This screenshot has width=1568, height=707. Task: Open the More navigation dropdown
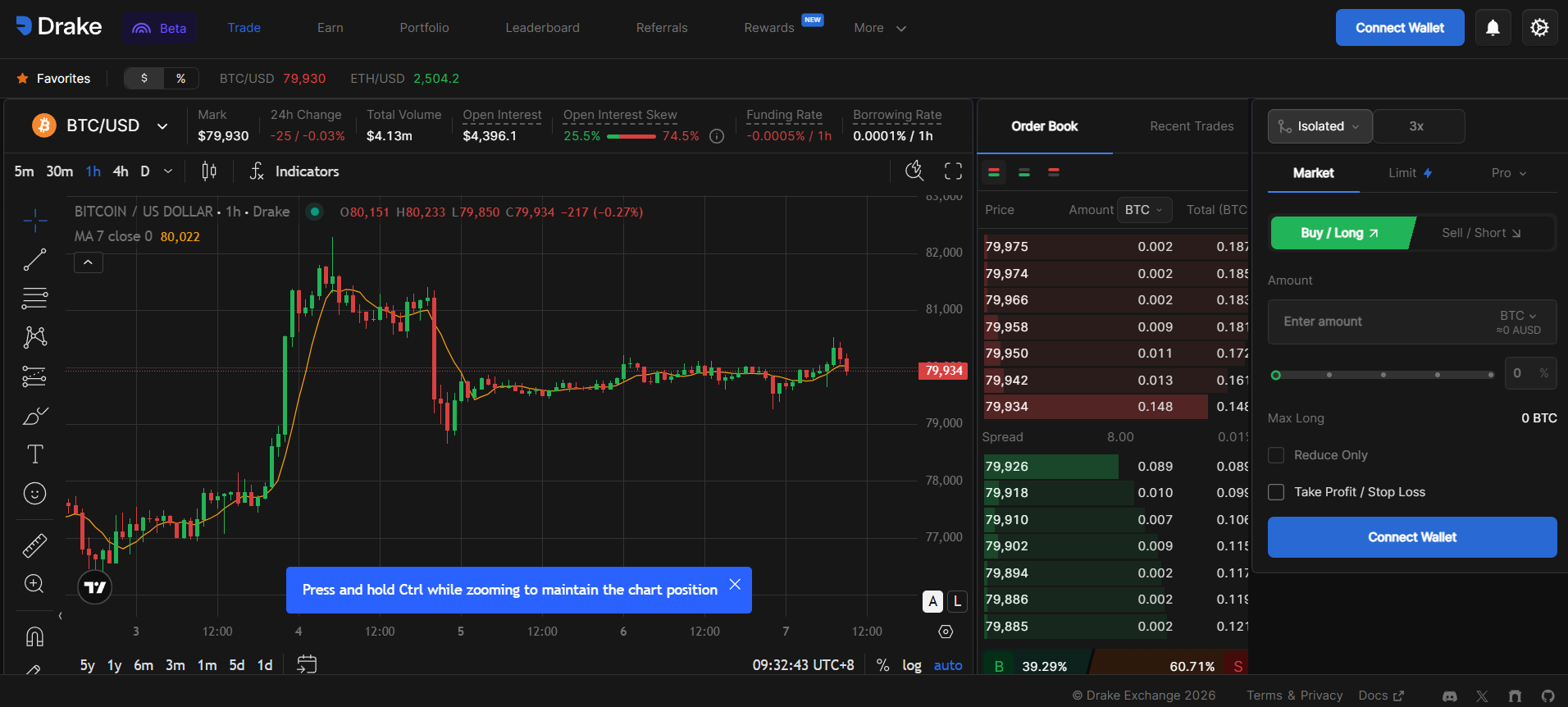[x=880, y=28]
